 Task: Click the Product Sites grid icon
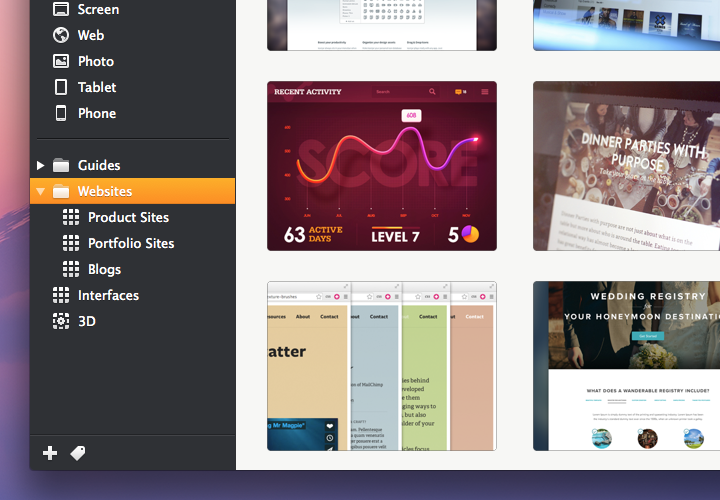coord(71,217)
